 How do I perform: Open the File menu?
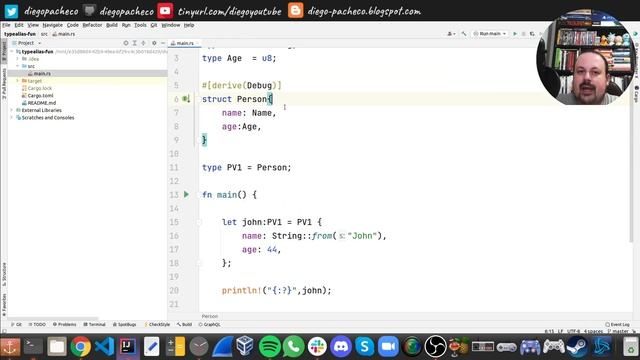pyautogui.click(x=6, y=25)
